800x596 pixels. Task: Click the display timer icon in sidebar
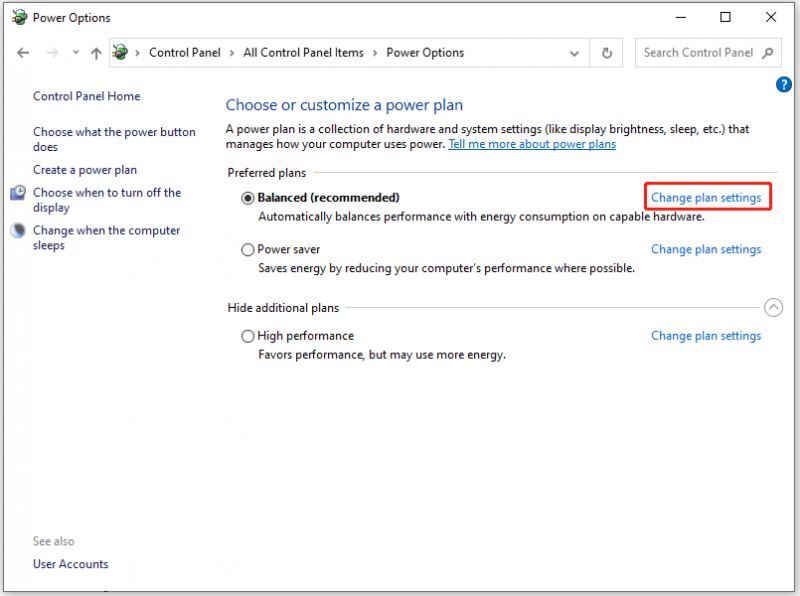point(18,192)
